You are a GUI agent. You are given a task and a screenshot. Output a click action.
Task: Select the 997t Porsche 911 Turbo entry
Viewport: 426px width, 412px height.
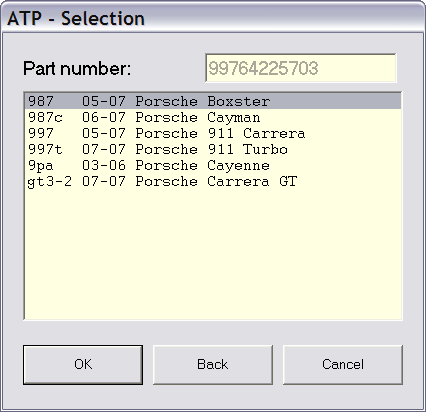point(213,149)
